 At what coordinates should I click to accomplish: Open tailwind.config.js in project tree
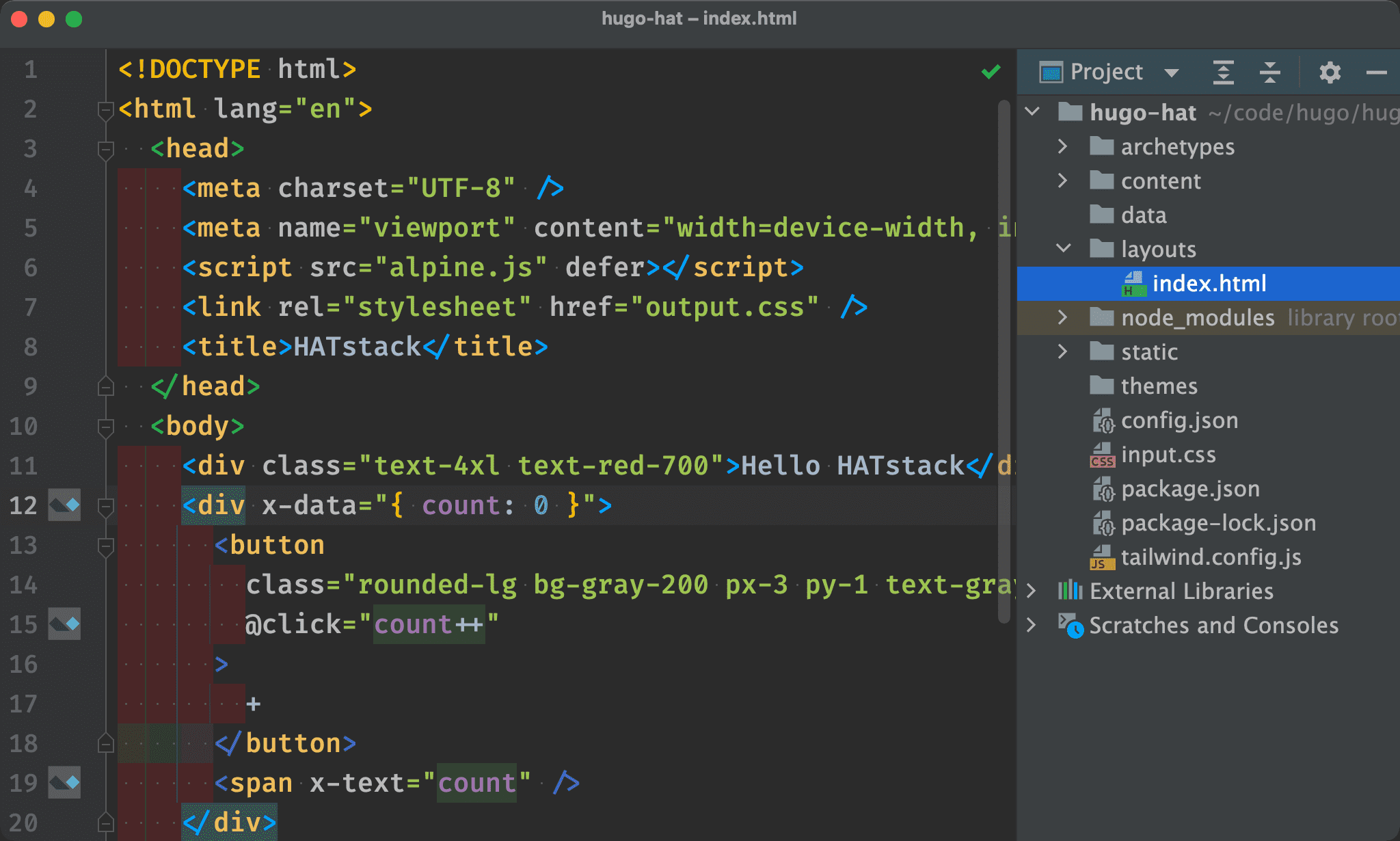(x=1211, y=557)
